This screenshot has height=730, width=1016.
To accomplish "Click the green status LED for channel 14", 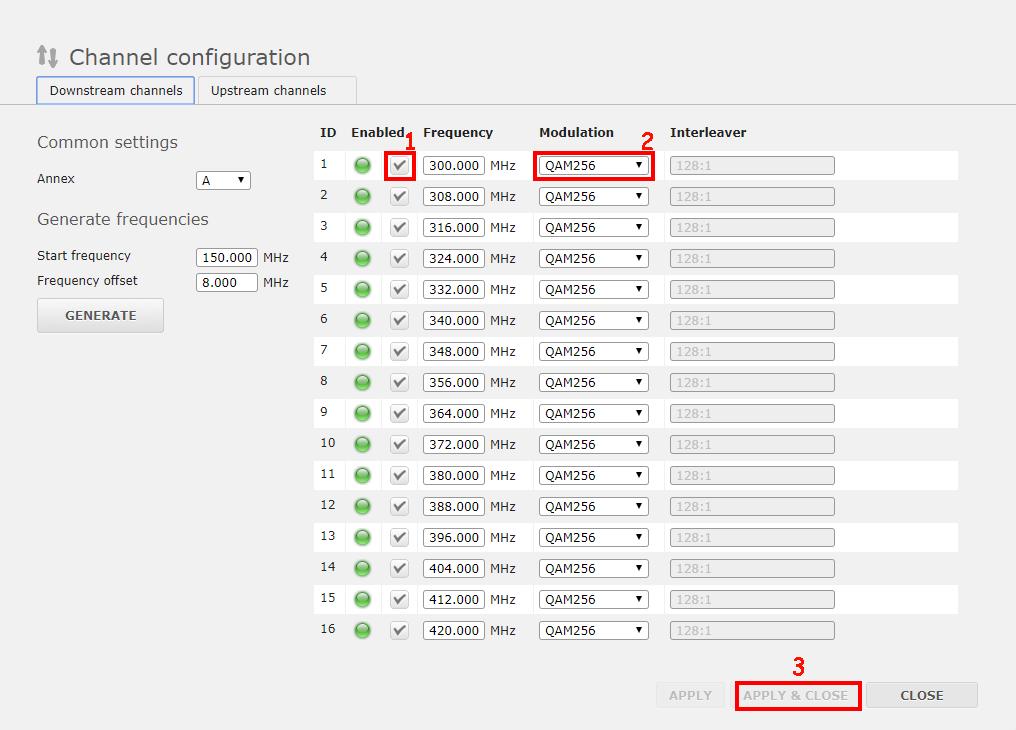I will (x=362, y=569).
